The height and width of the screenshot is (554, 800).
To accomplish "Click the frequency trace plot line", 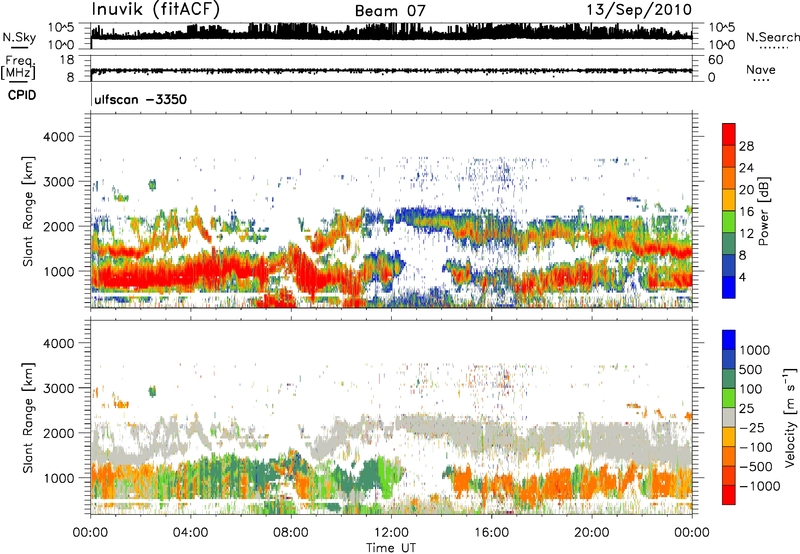I will click(392, 70).
